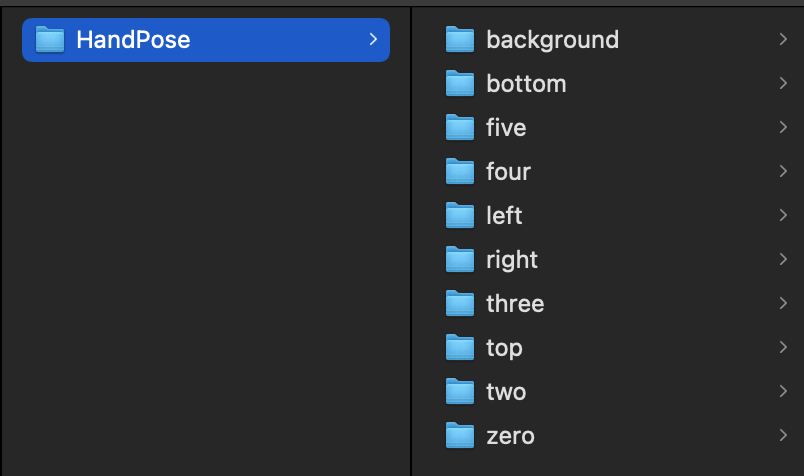The height and width of the screenshot is (476, 804).
Task: Click the top folder icon
Action: point(459,348)
